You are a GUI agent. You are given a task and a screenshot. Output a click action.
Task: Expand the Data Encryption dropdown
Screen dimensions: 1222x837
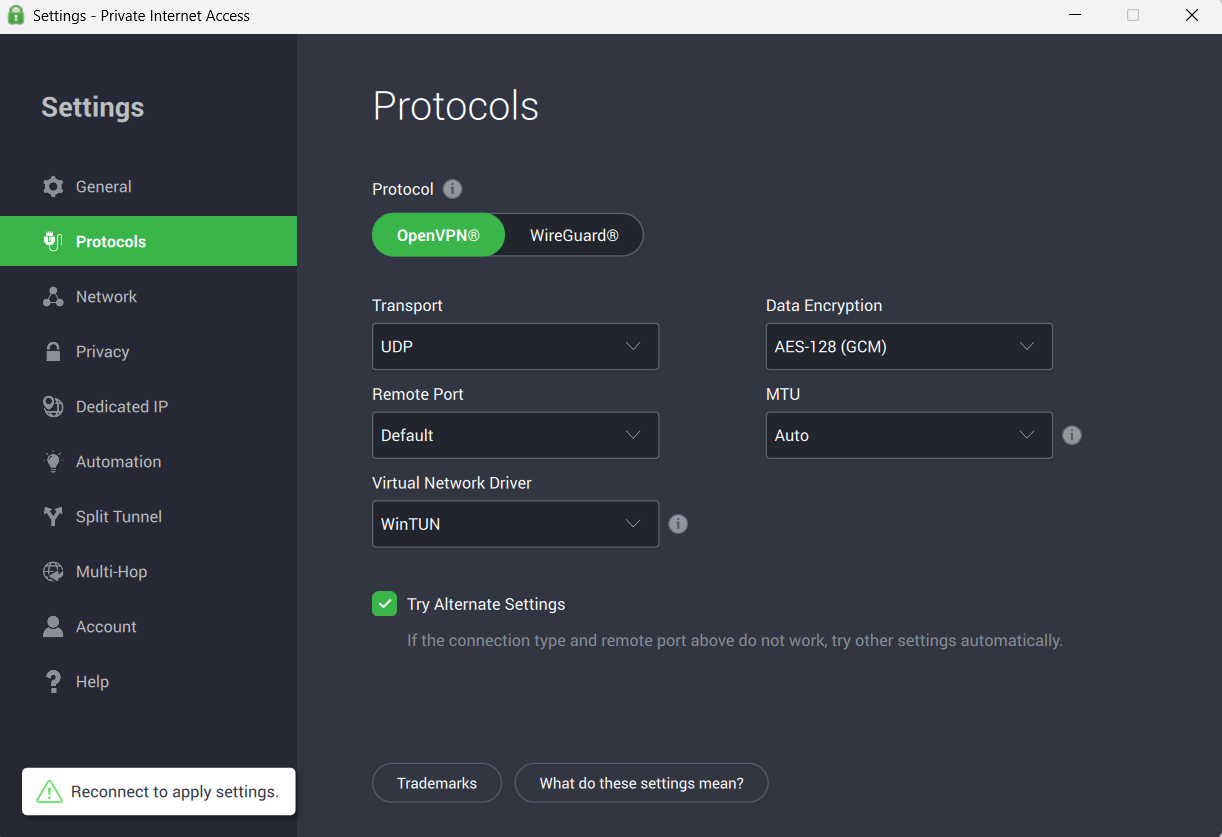point(908,347)
